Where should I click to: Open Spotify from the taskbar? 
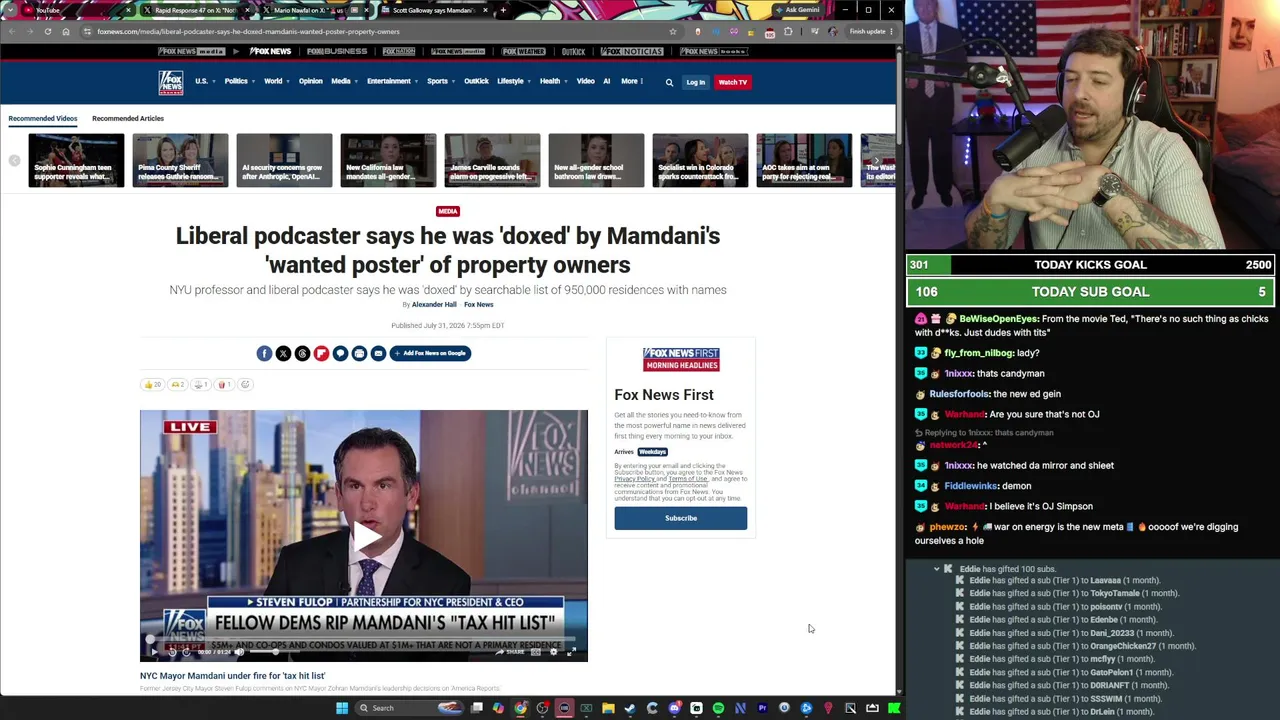tap(718, 708)
